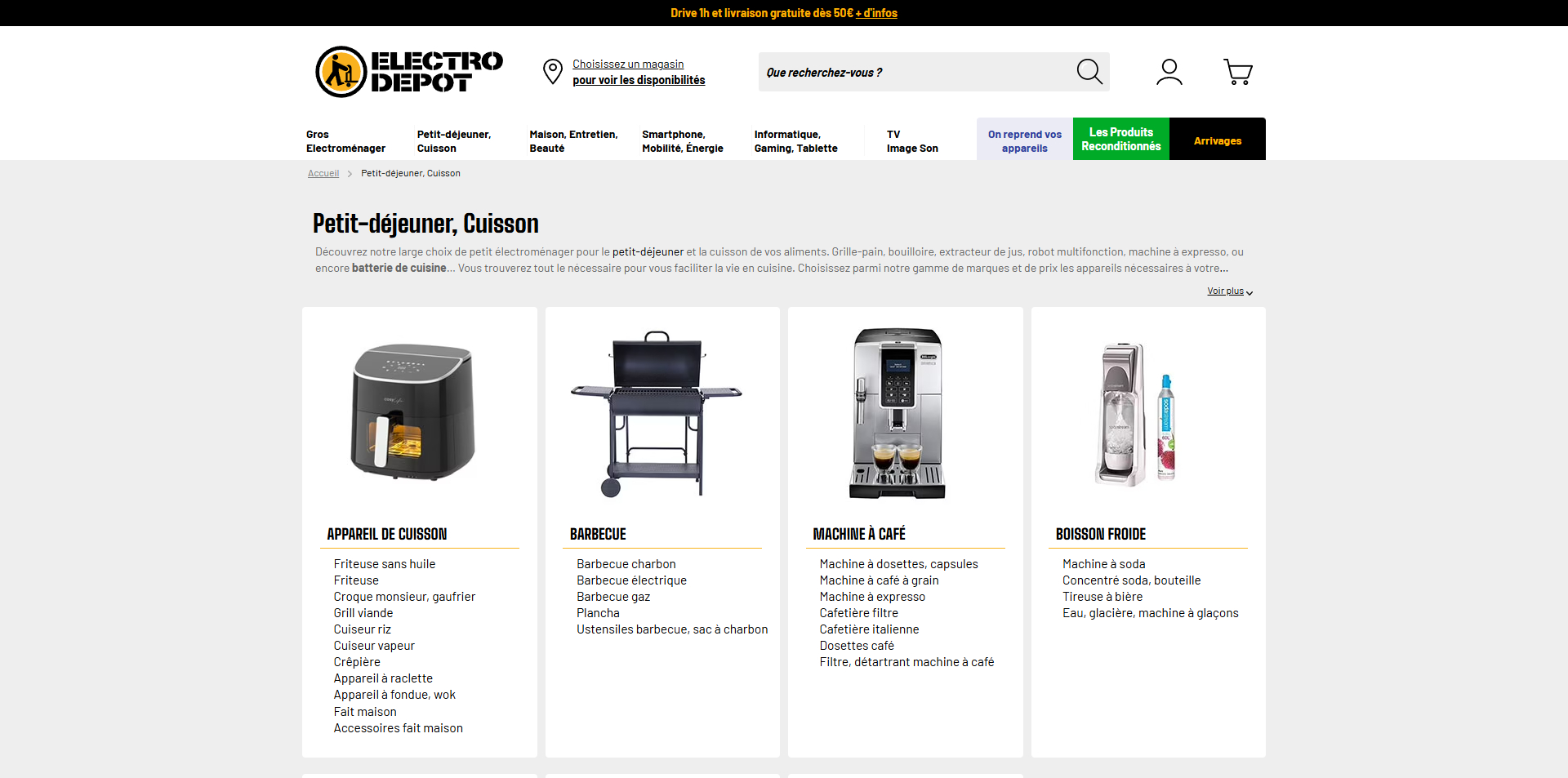Click the air fryer product image

(x=413, y=412)
